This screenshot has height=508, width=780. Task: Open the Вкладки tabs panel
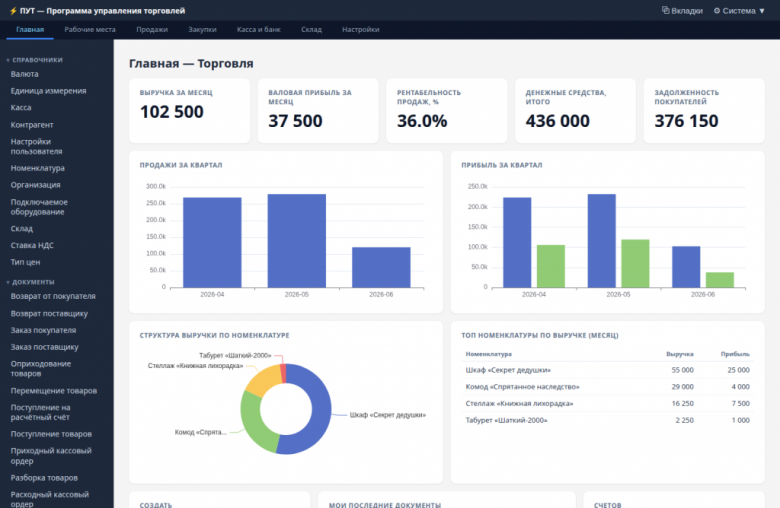click(682, 10)
